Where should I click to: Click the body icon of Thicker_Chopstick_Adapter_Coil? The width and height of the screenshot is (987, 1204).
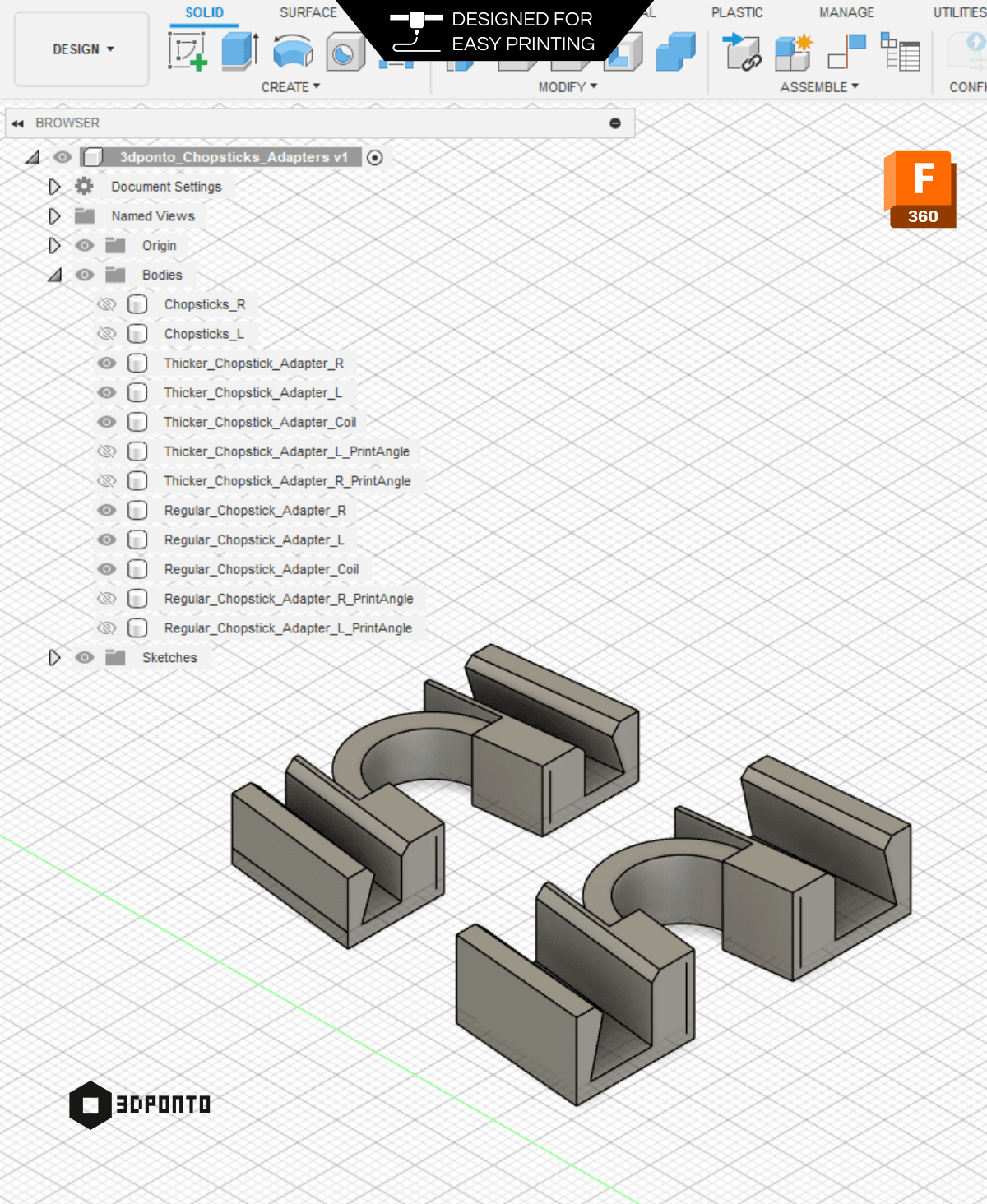point(137,422)
